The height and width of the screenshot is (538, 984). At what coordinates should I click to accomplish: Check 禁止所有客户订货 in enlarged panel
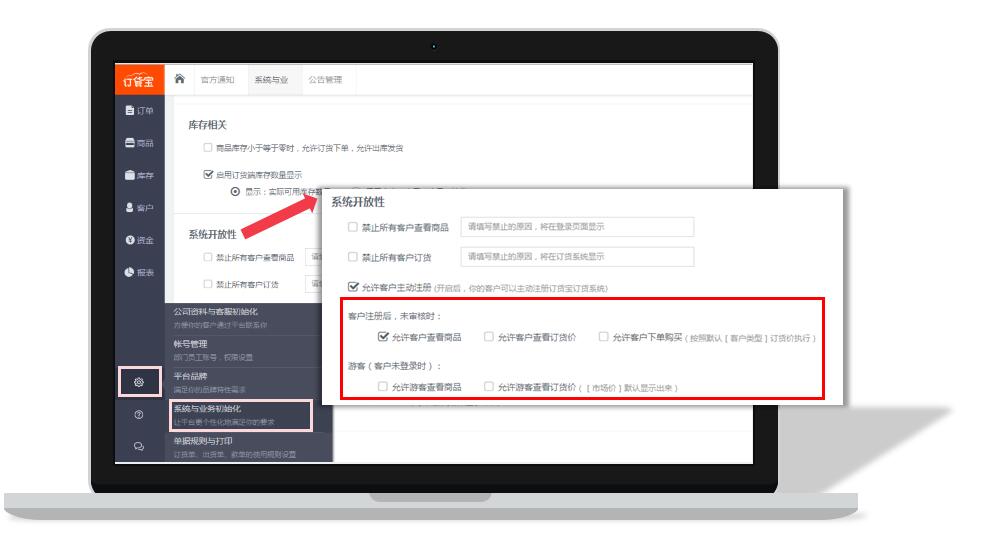pyautogui.click(x=353, y=257)
